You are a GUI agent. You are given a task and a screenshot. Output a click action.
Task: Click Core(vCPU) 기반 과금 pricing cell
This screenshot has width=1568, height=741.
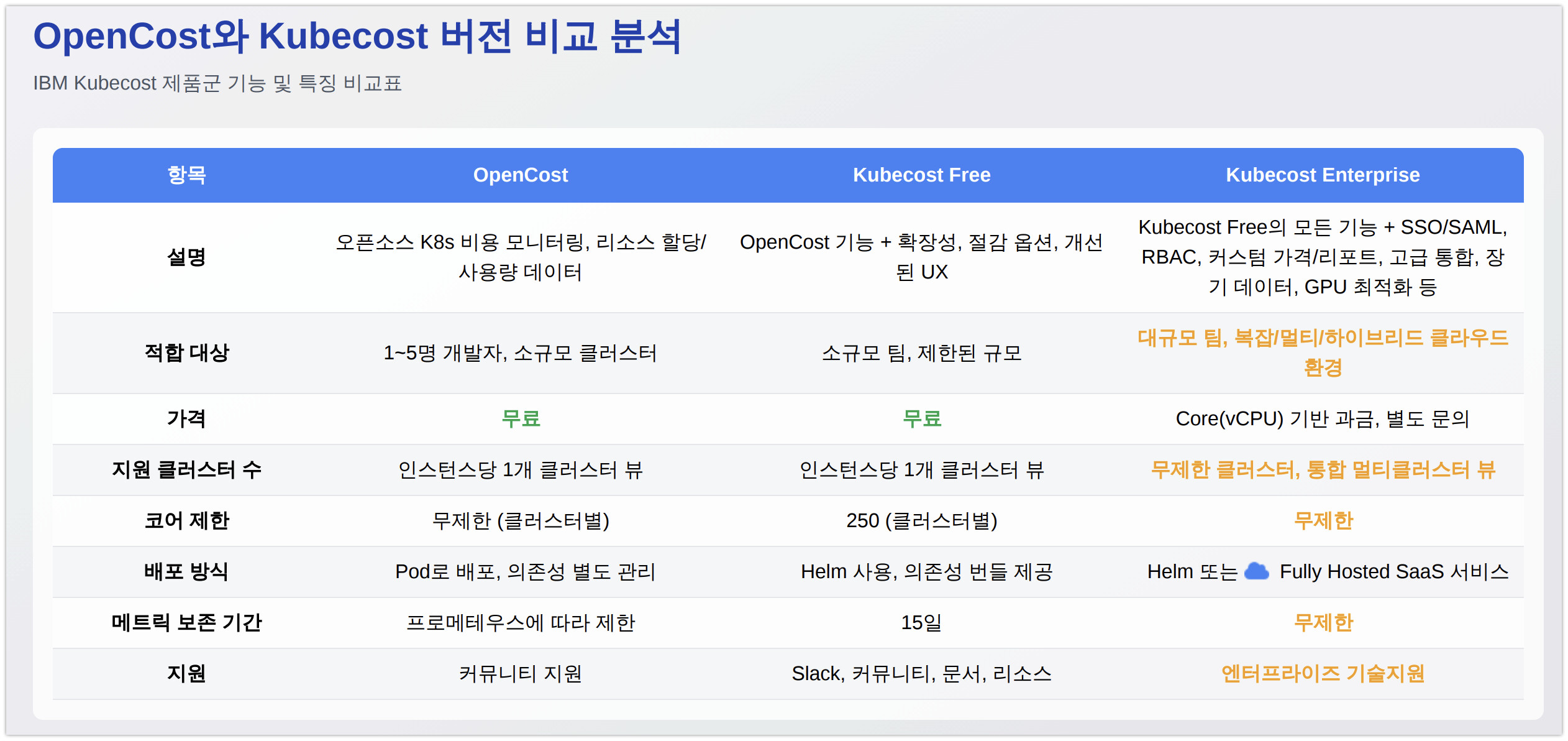1323,419
